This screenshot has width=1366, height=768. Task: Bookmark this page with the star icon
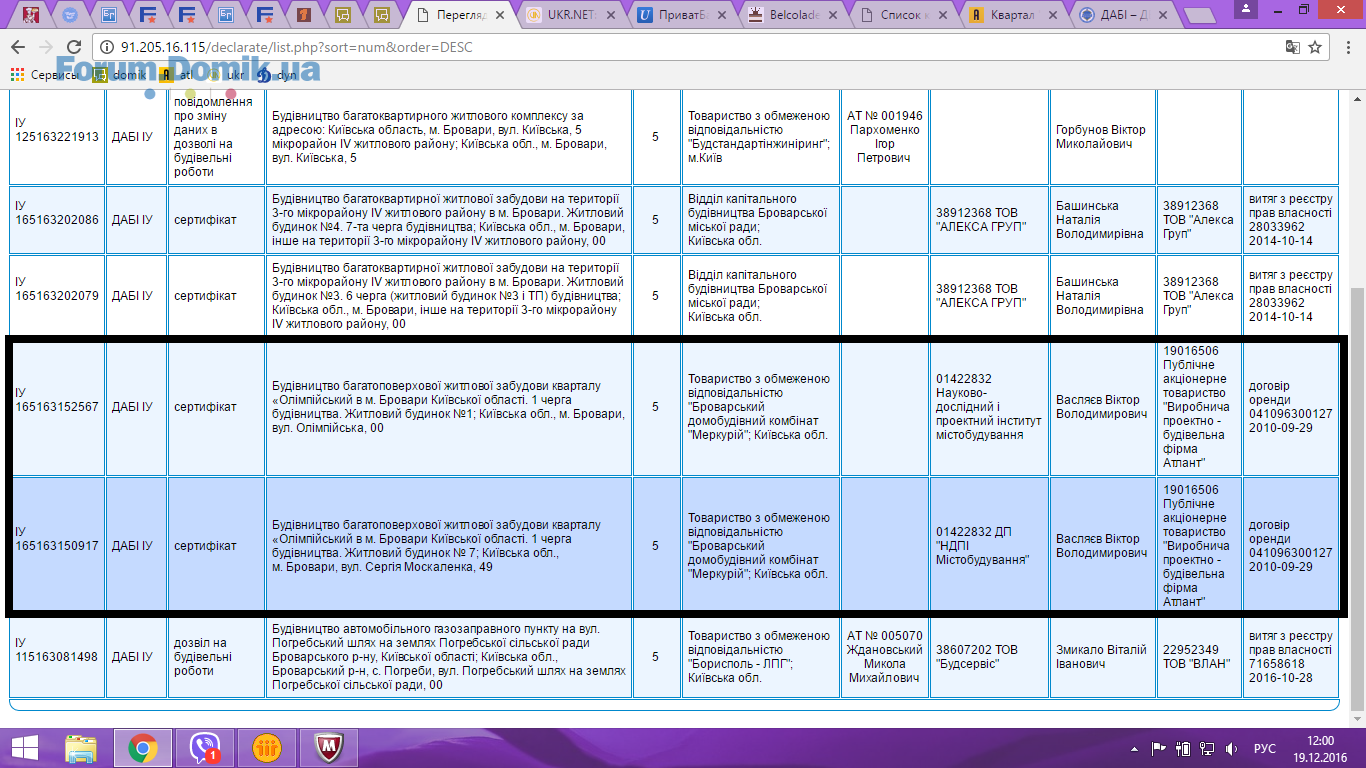point(1316,47)
